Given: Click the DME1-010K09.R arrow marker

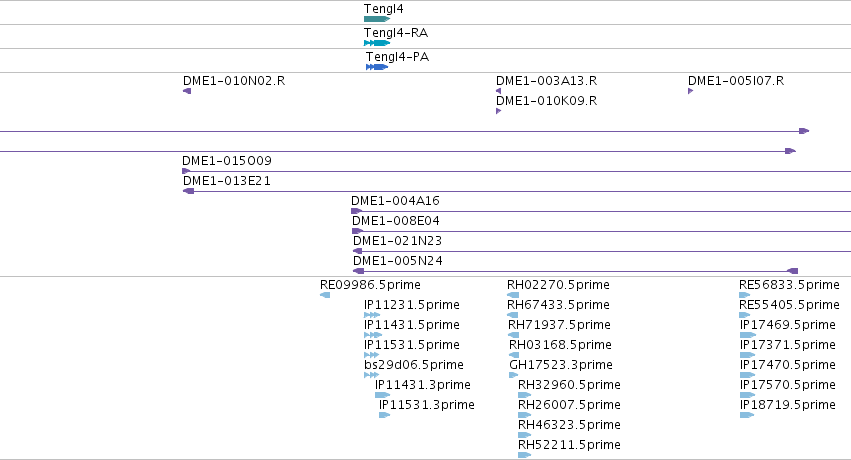Looking at the screenshot, I should tap(498, 111).
